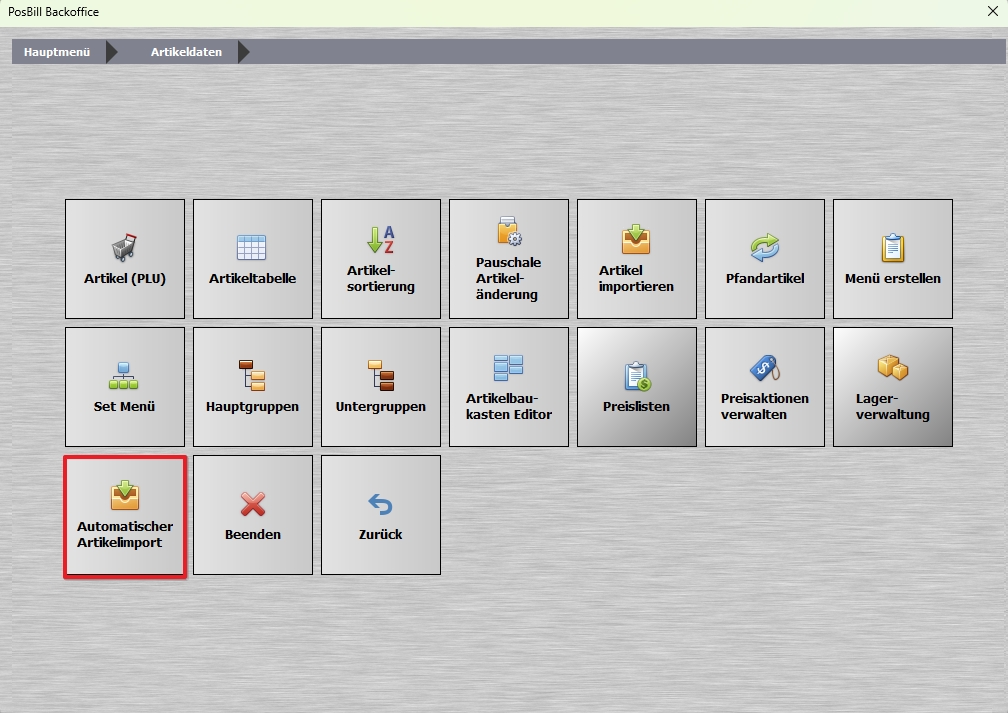This screenshot has height=713, width=1008.
Task: Start the Automatischer Artikelimport tile
Action: click(x=125, y=516)
